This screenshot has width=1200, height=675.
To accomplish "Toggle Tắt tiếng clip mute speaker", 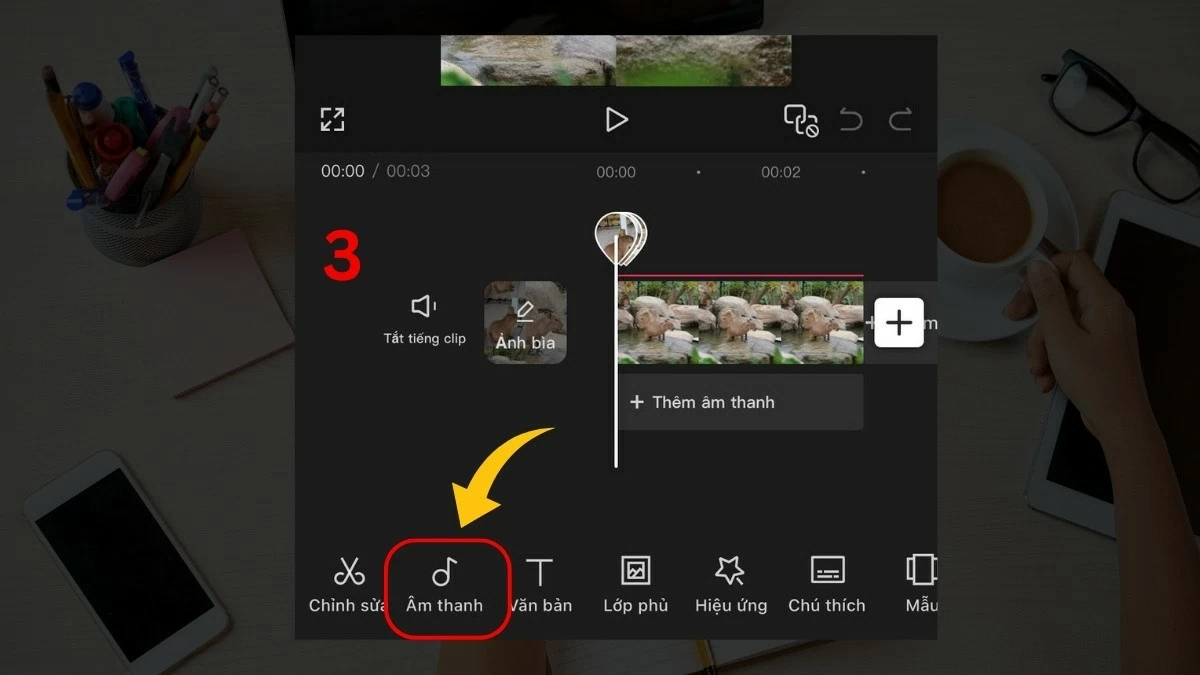I will (x=425, y=318).
